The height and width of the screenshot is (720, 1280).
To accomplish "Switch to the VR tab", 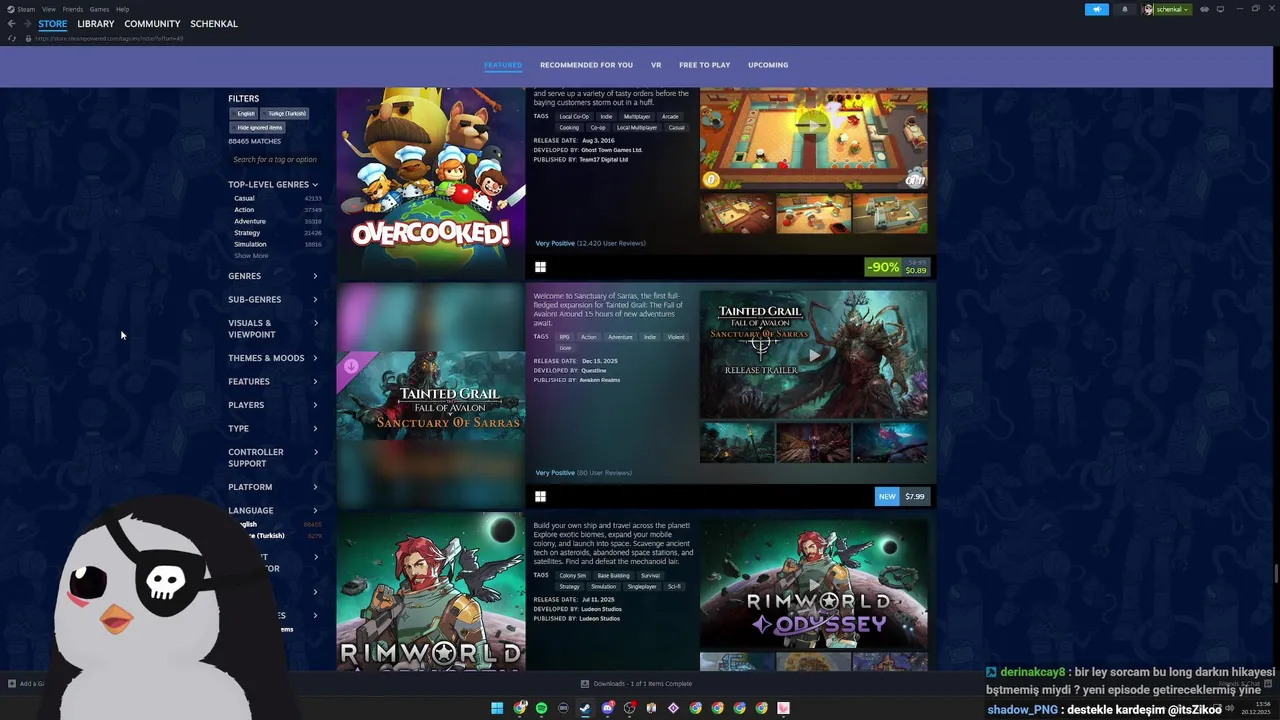I will coord(656,65).
